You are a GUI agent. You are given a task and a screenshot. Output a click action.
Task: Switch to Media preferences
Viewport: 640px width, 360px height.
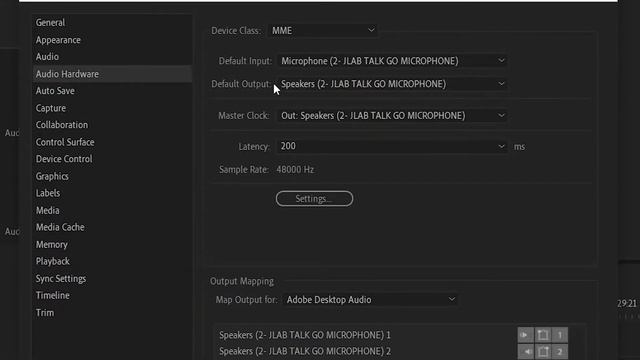tap(112, 210)
